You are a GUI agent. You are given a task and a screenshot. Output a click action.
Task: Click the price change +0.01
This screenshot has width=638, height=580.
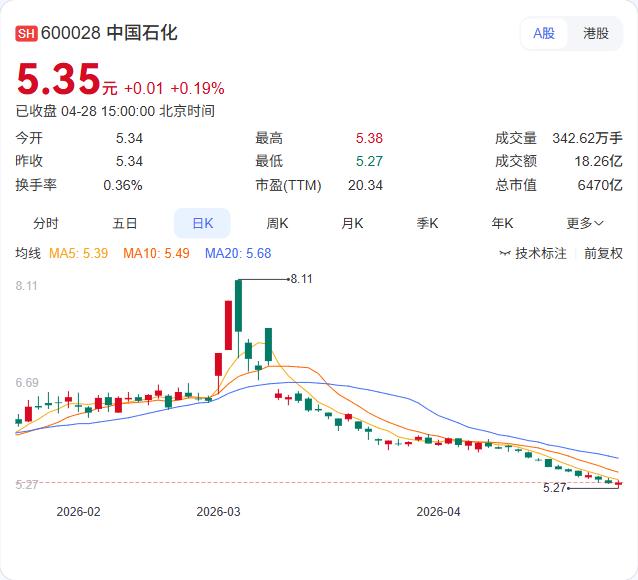pyautogui.click(x=144, y=88)
